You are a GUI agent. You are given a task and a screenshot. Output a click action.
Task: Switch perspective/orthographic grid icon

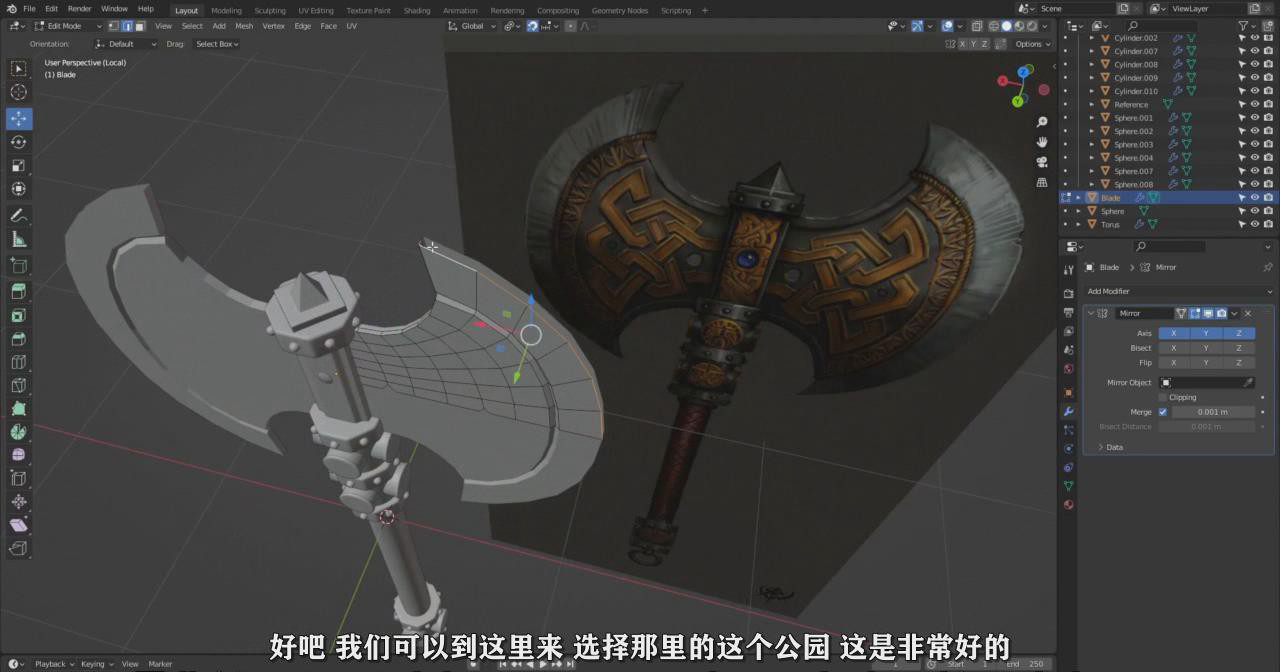pyautogui.click(x=1042, y=182)
